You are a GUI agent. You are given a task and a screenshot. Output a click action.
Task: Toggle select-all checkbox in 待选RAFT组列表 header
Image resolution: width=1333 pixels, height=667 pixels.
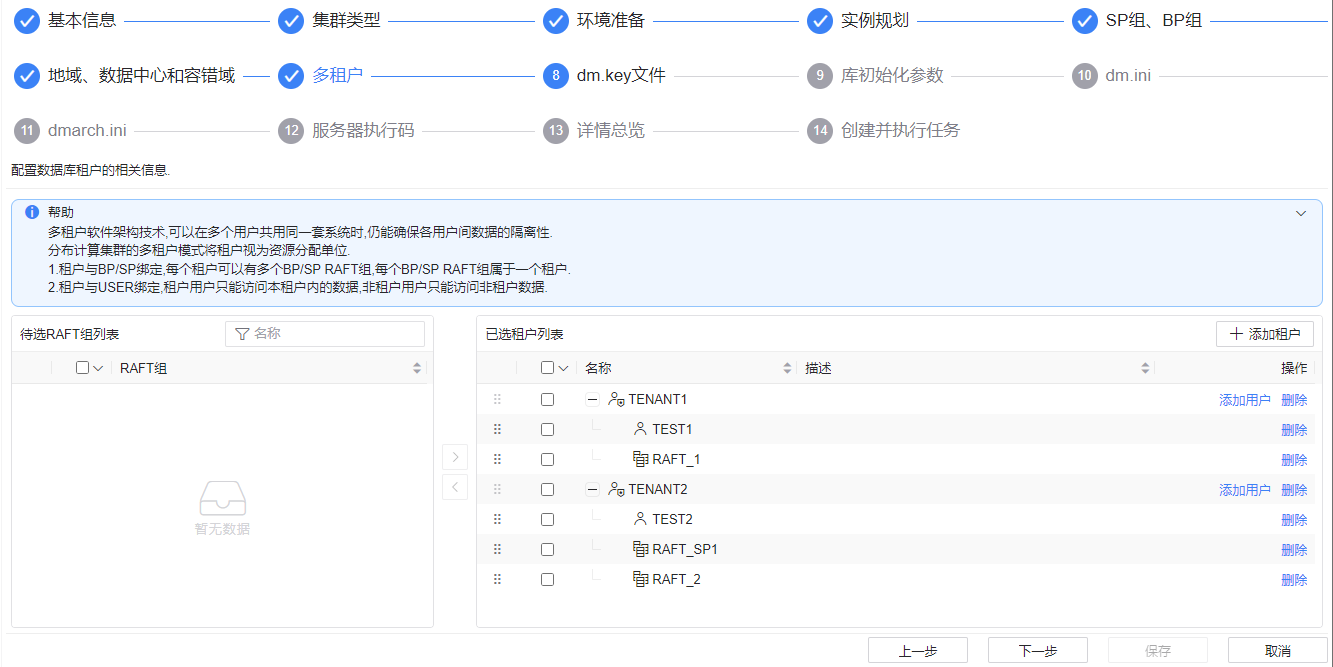tap(82, 368)
